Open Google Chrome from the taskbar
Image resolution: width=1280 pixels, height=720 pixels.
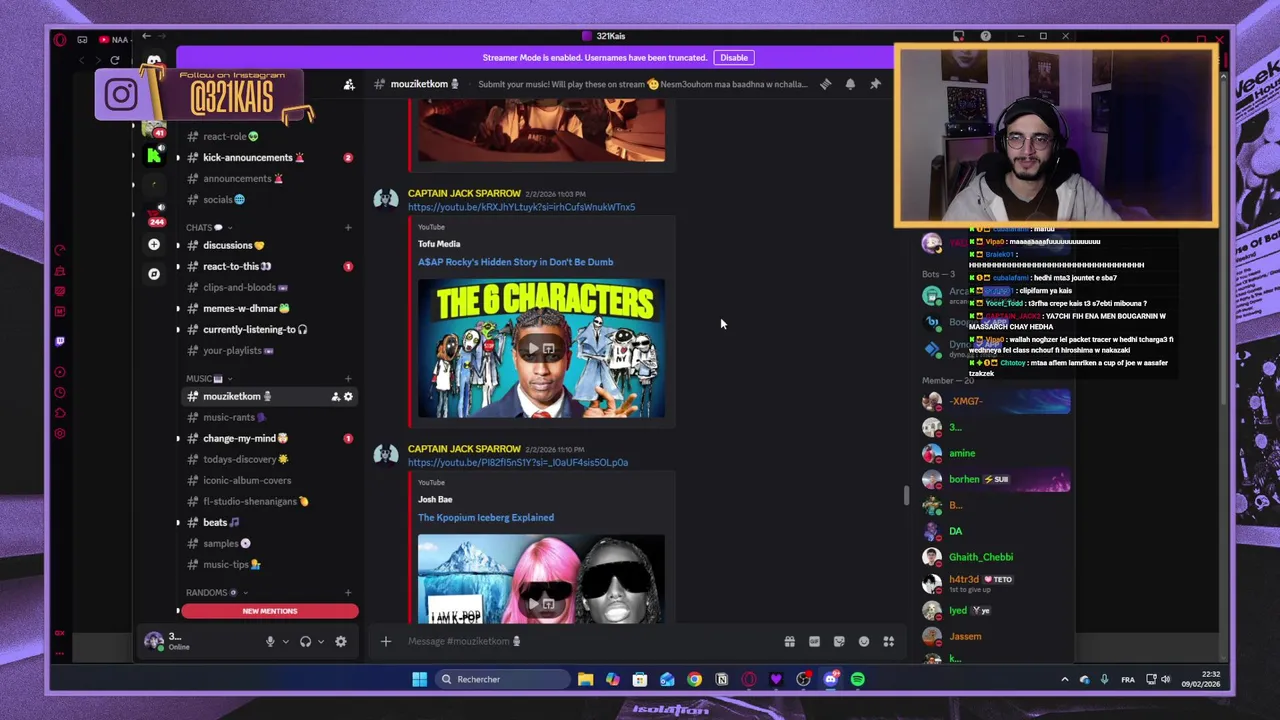[694, 680]
